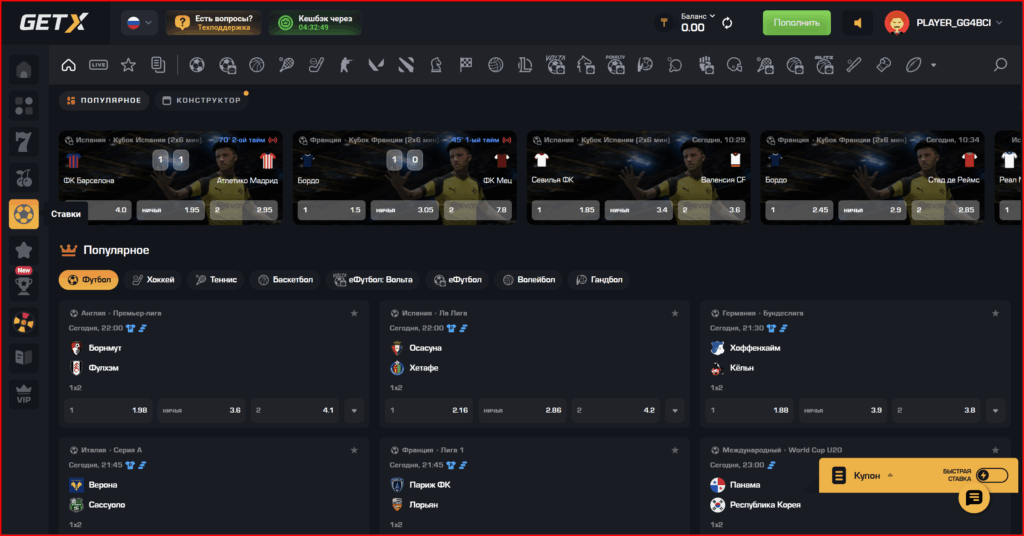This screenshot has height=536, width=1024.
Task: Click the sound speaker icon
Action: (857, 23)
